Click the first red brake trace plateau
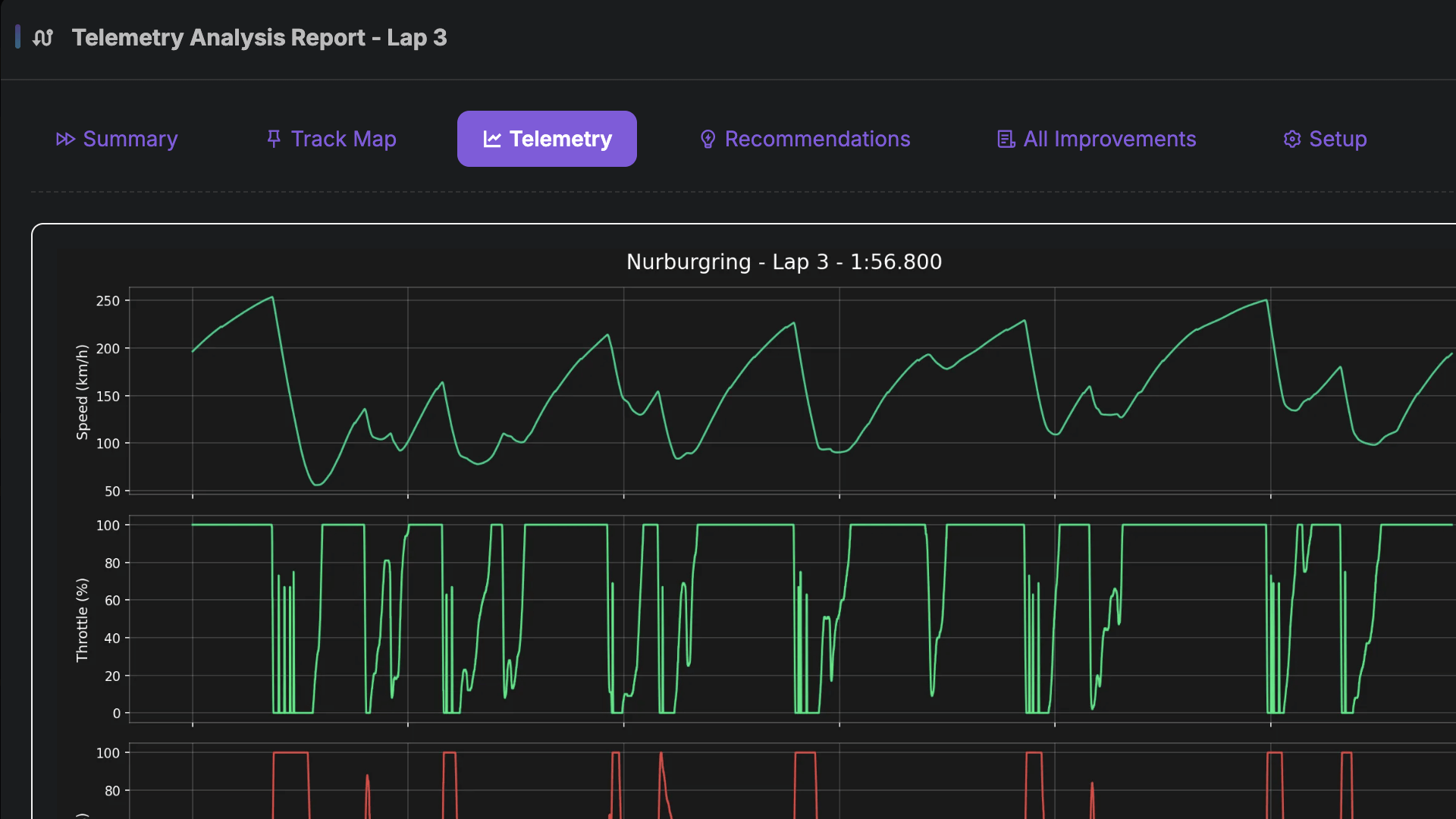 click(x=290, y=753)
